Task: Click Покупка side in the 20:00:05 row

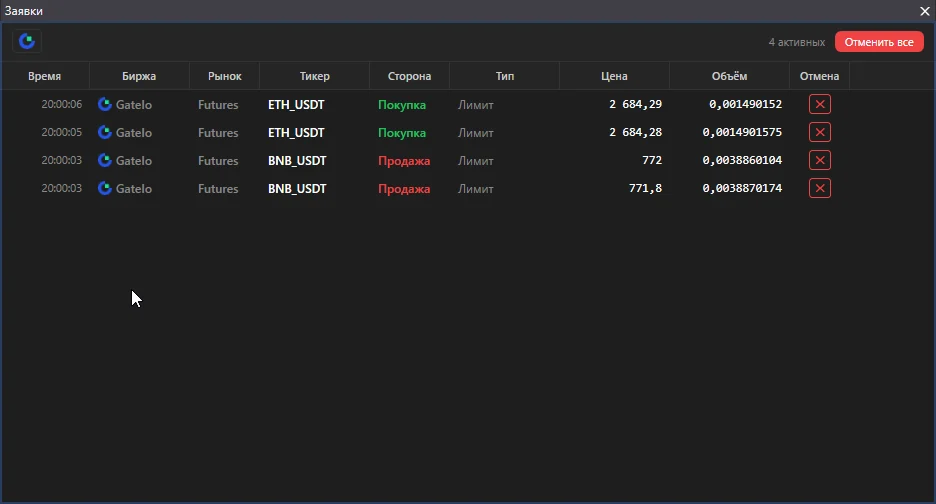Action: (402, 133)
